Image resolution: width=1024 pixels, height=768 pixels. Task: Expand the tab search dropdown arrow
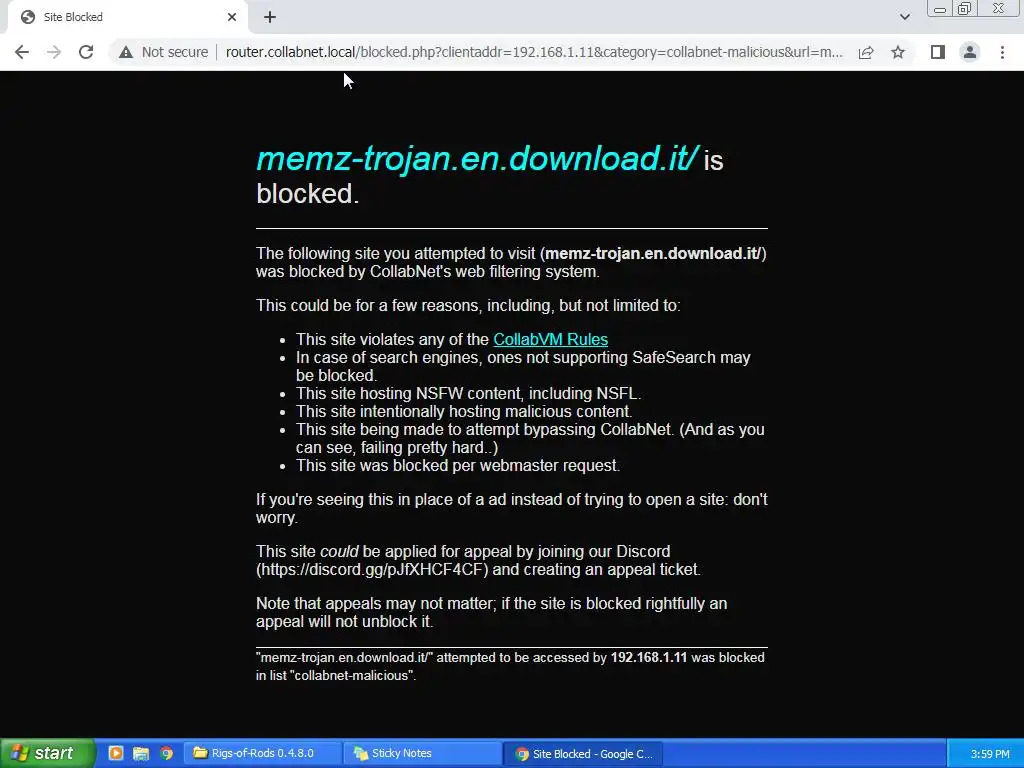pyautogui.click(x=904, y=17)
